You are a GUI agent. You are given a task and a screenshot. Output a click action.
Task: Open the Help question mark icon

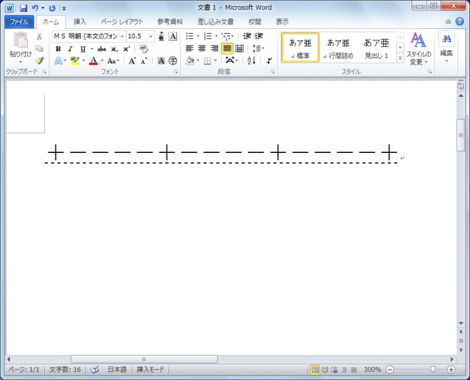pos(460,22)
